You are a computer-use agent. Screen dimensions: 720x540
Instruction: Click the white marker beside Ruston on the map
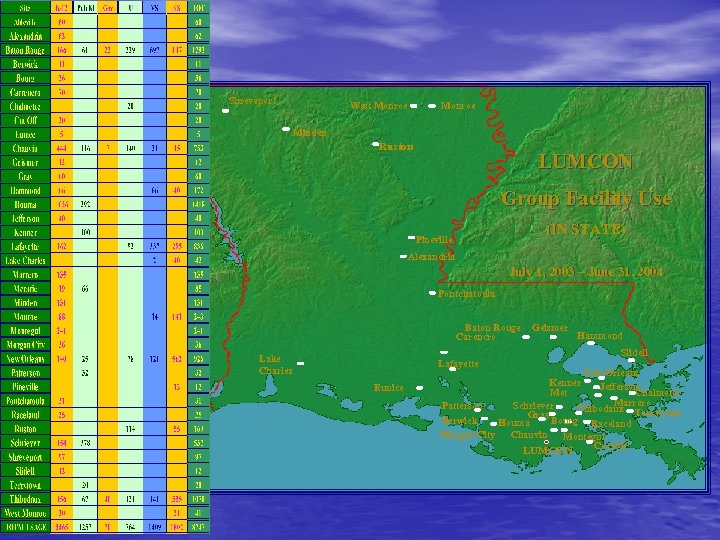pyautogui.click(x=375, y=144)
